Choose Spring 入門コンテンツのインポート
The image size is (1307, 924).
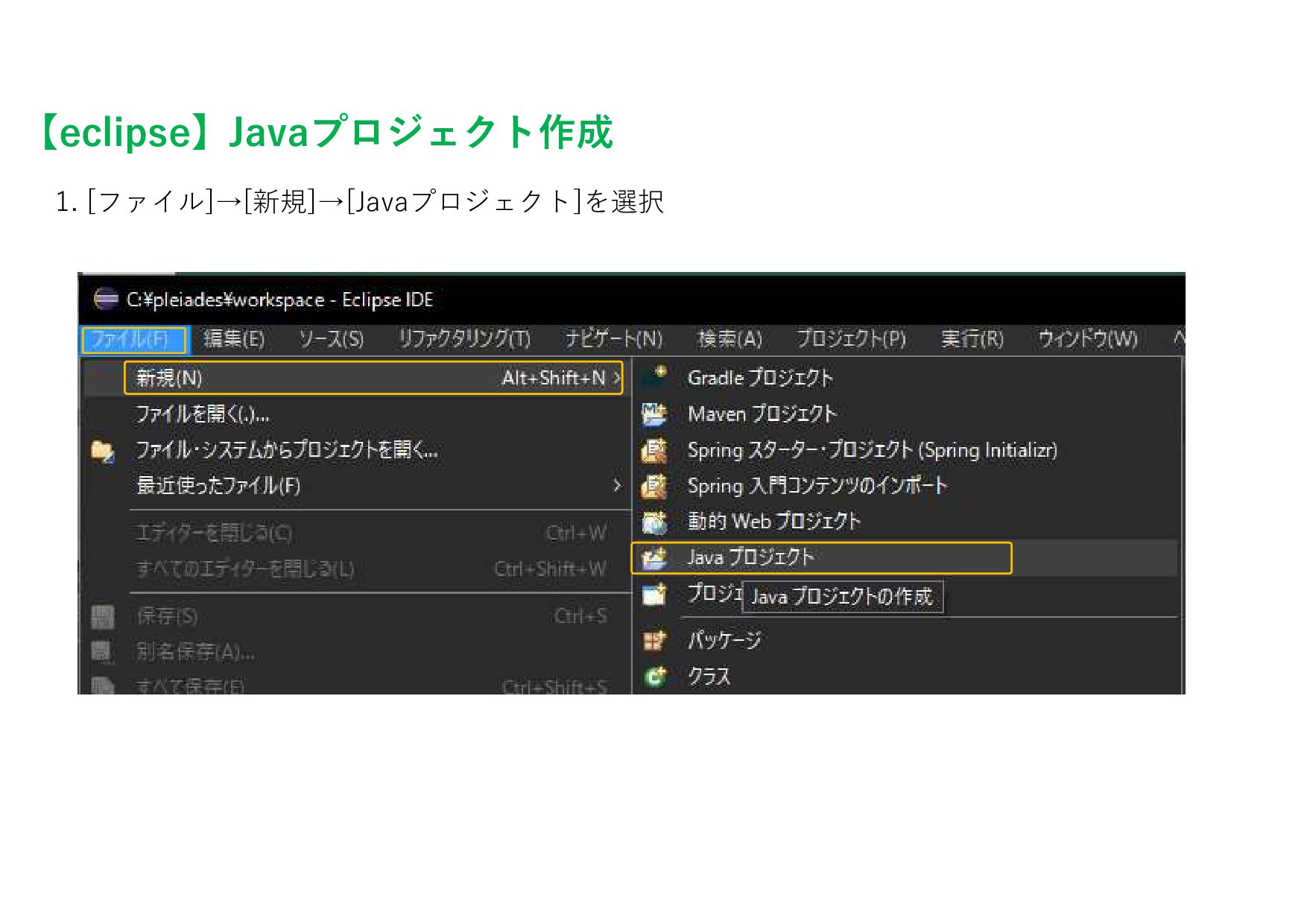tap(817, 486)
